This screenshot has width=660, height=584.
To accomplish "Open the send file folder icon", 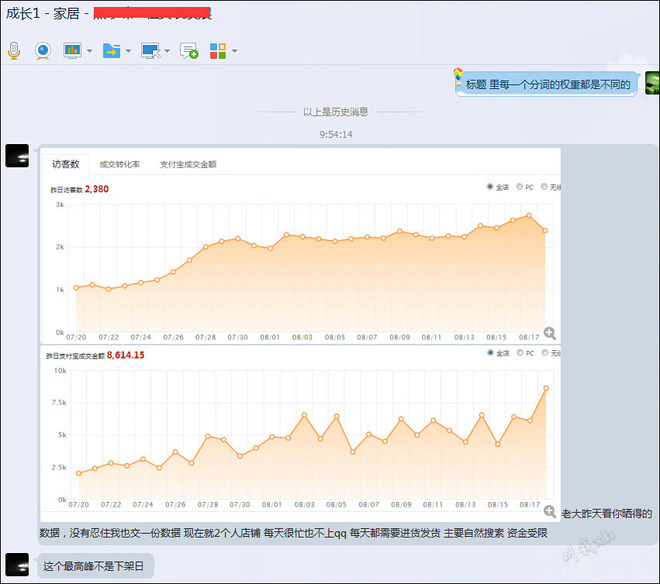I will 112,51.
